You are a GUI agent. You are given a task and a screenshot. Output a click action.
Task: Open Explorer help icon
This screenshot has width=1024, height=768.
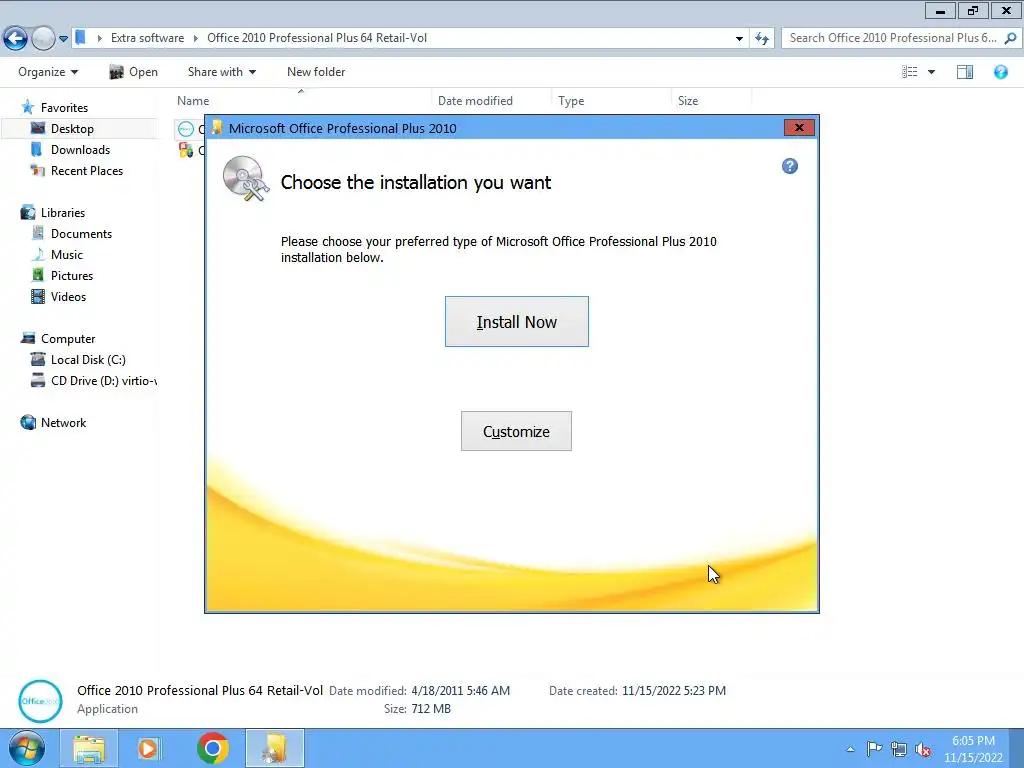pos(1000,72)
